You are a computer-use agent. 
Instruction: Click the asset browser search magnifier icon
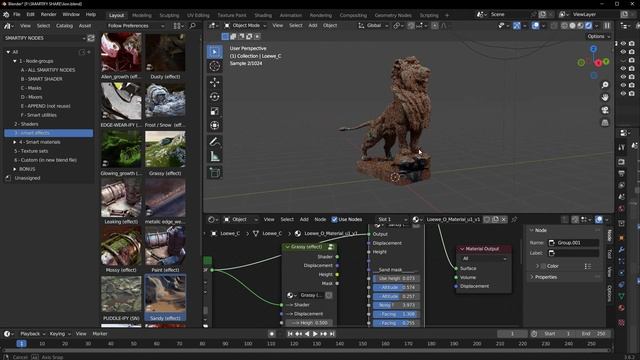pos(193,26)
